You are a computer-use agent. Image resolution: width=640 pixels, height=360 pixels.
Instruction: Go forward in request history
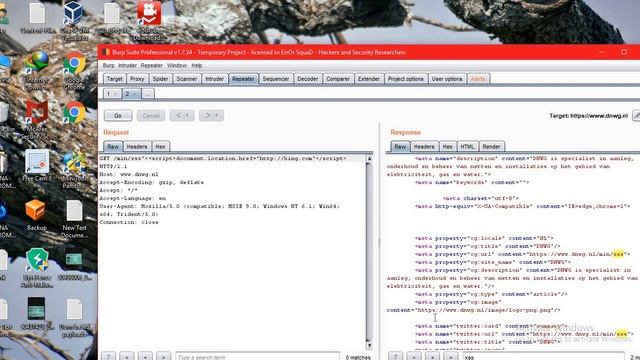click(x=208, y=116)
